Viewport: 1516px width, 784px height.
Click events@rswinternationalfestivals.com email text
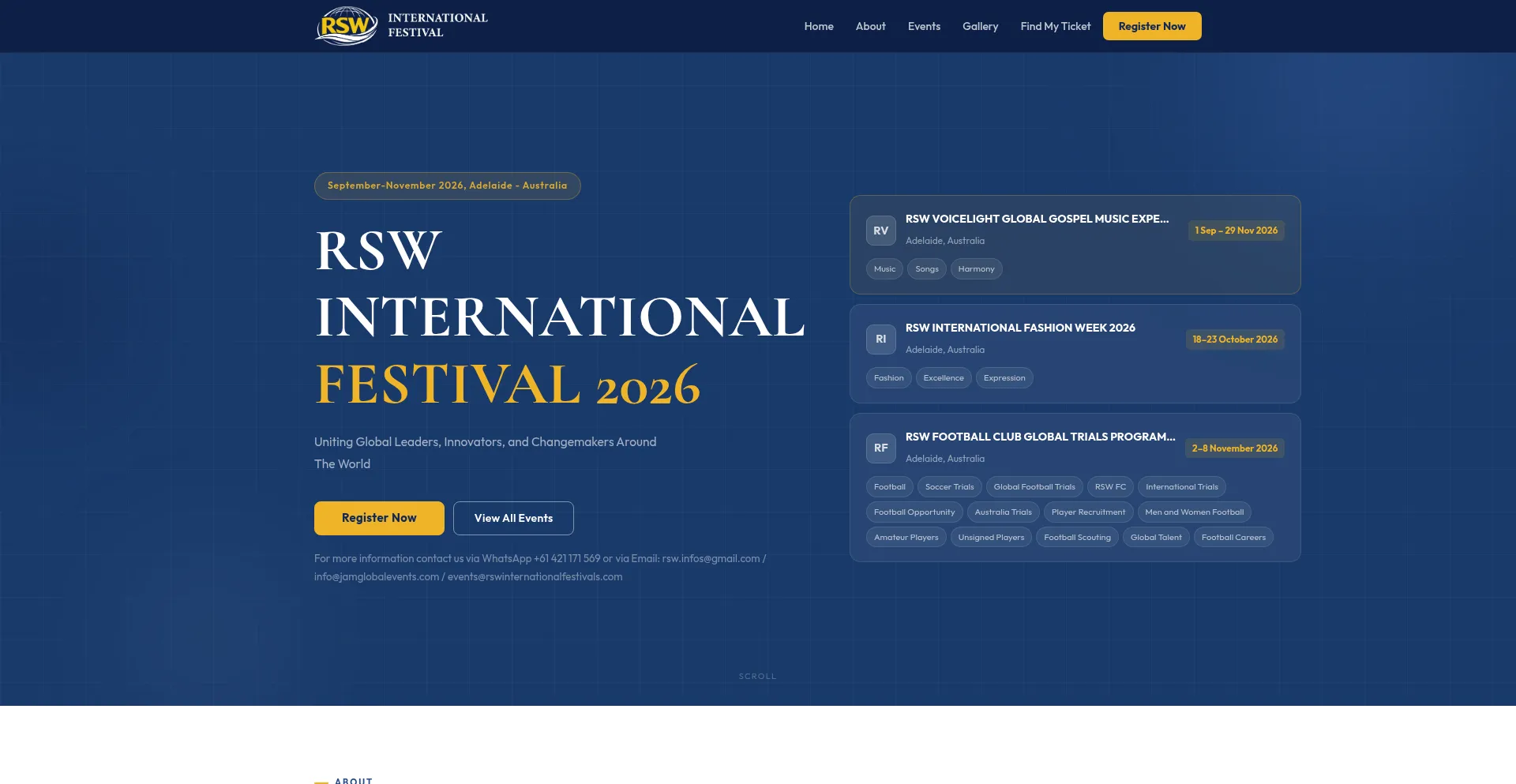[x=535, y=576]
